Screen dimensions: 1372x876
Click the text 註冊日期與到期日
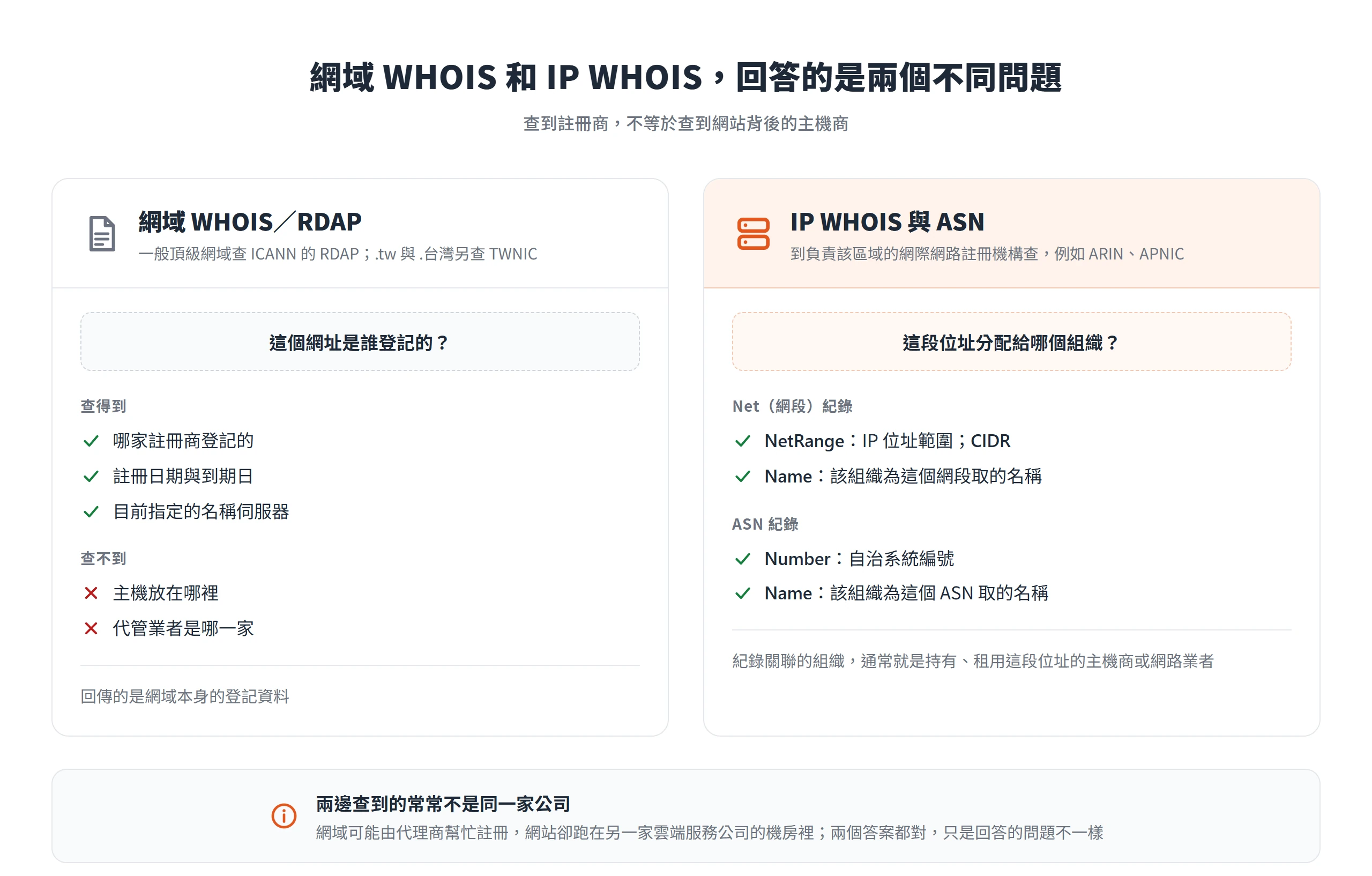(x=183, y=477)
